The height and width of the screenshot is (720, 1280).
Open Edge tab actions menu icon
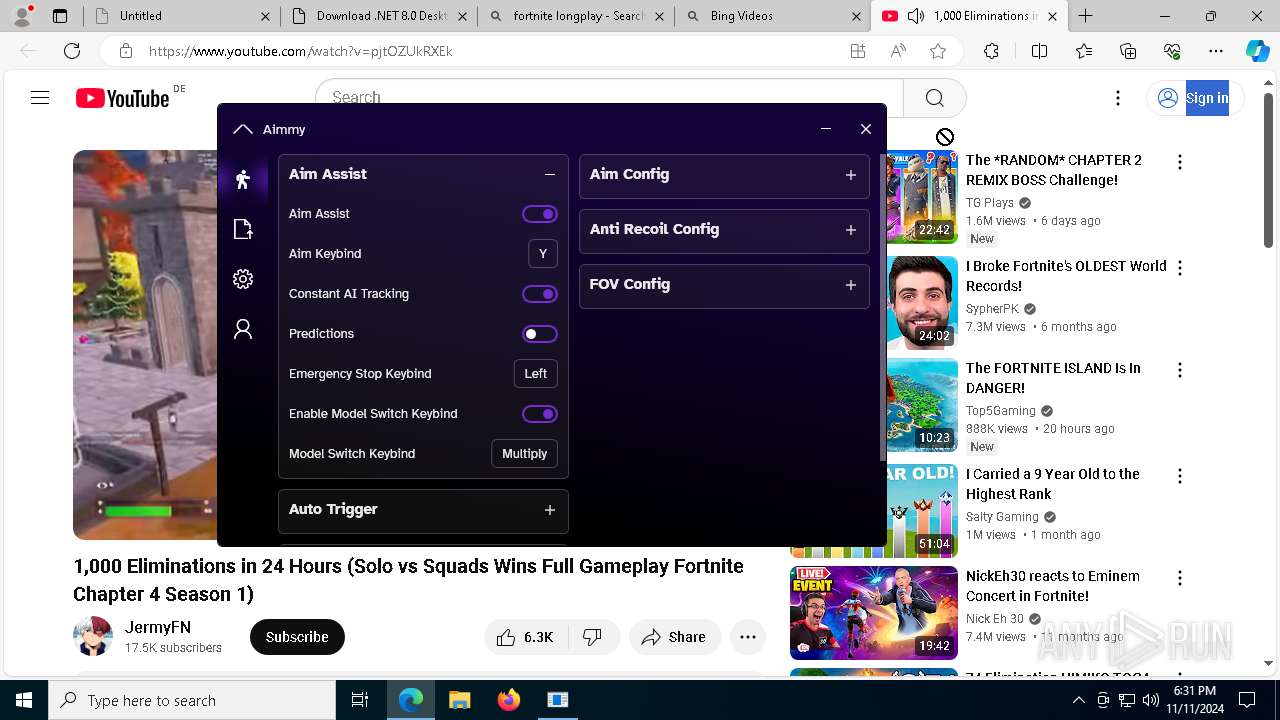(60, 16)
